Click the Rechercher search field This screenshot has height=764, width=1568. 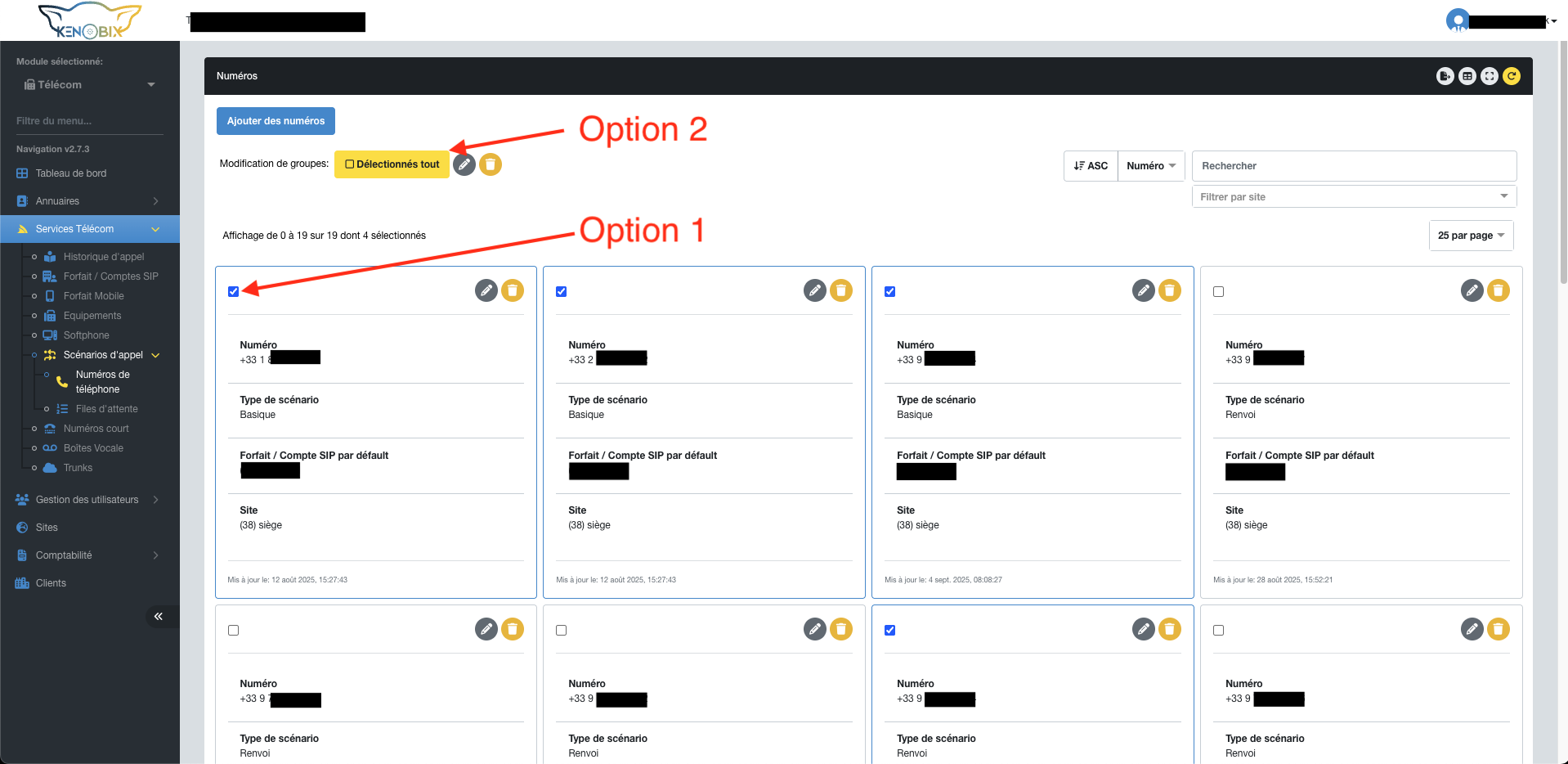click(1354, 166)
